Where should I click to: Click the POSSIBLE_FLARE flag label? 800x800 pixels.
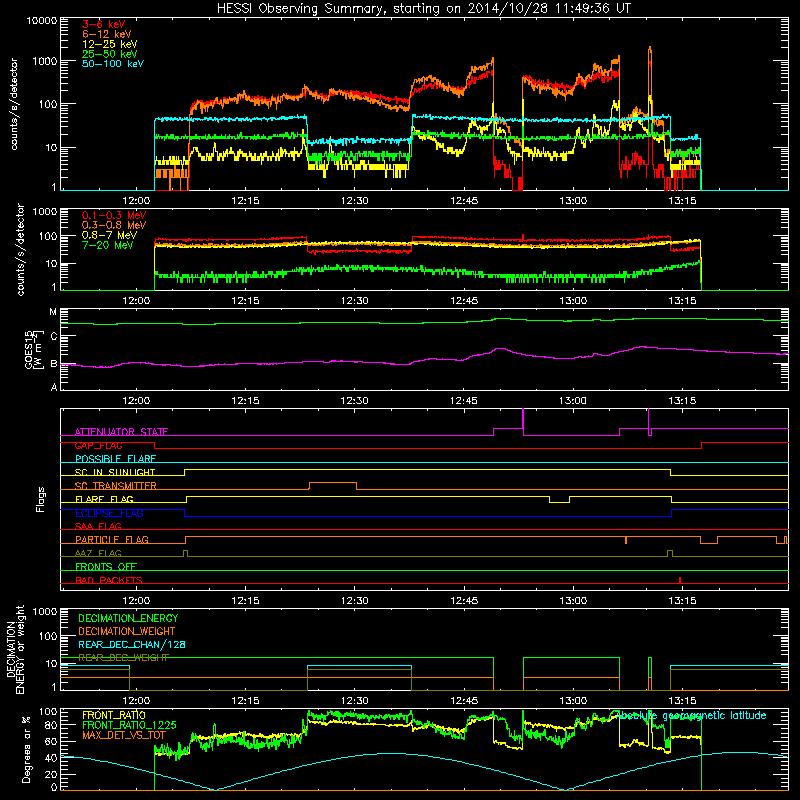[x=115, y=459]
